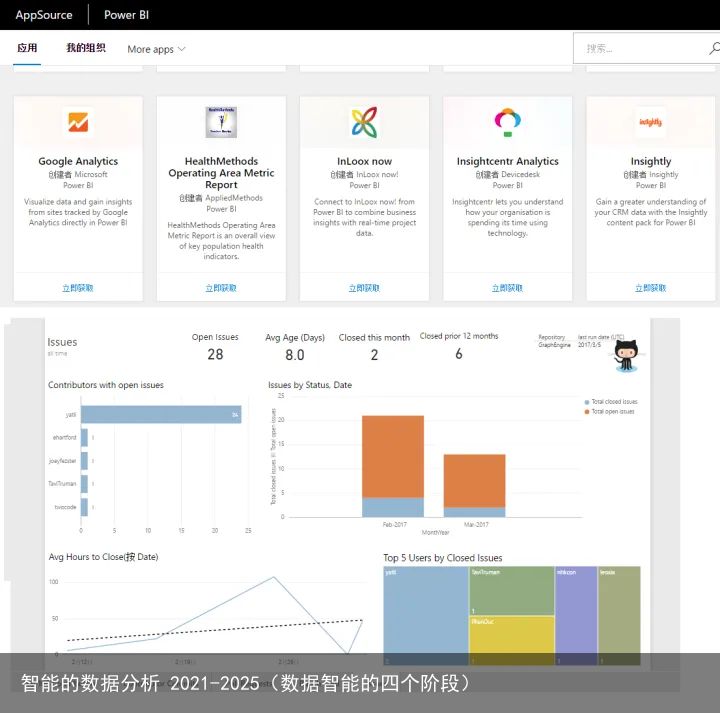720x713 pixels.
Task: Click the Feb-2017 axis label
Action: tap(394, 524)
